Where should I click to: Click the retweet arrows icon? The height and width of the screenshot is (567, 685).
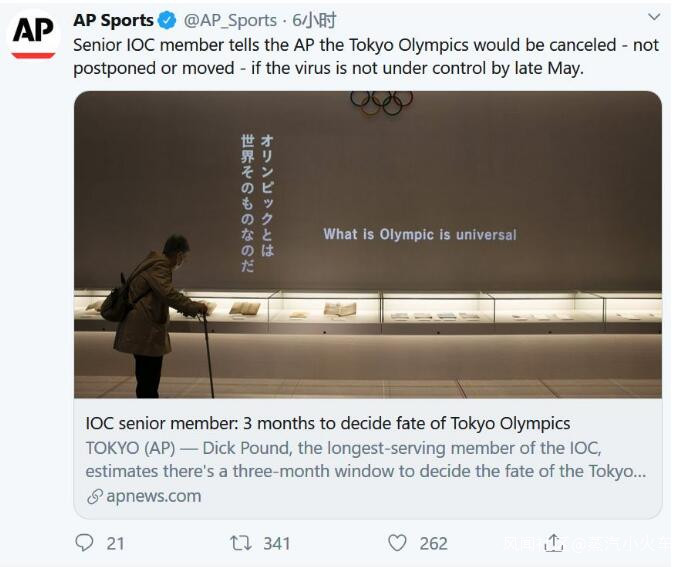241,543
